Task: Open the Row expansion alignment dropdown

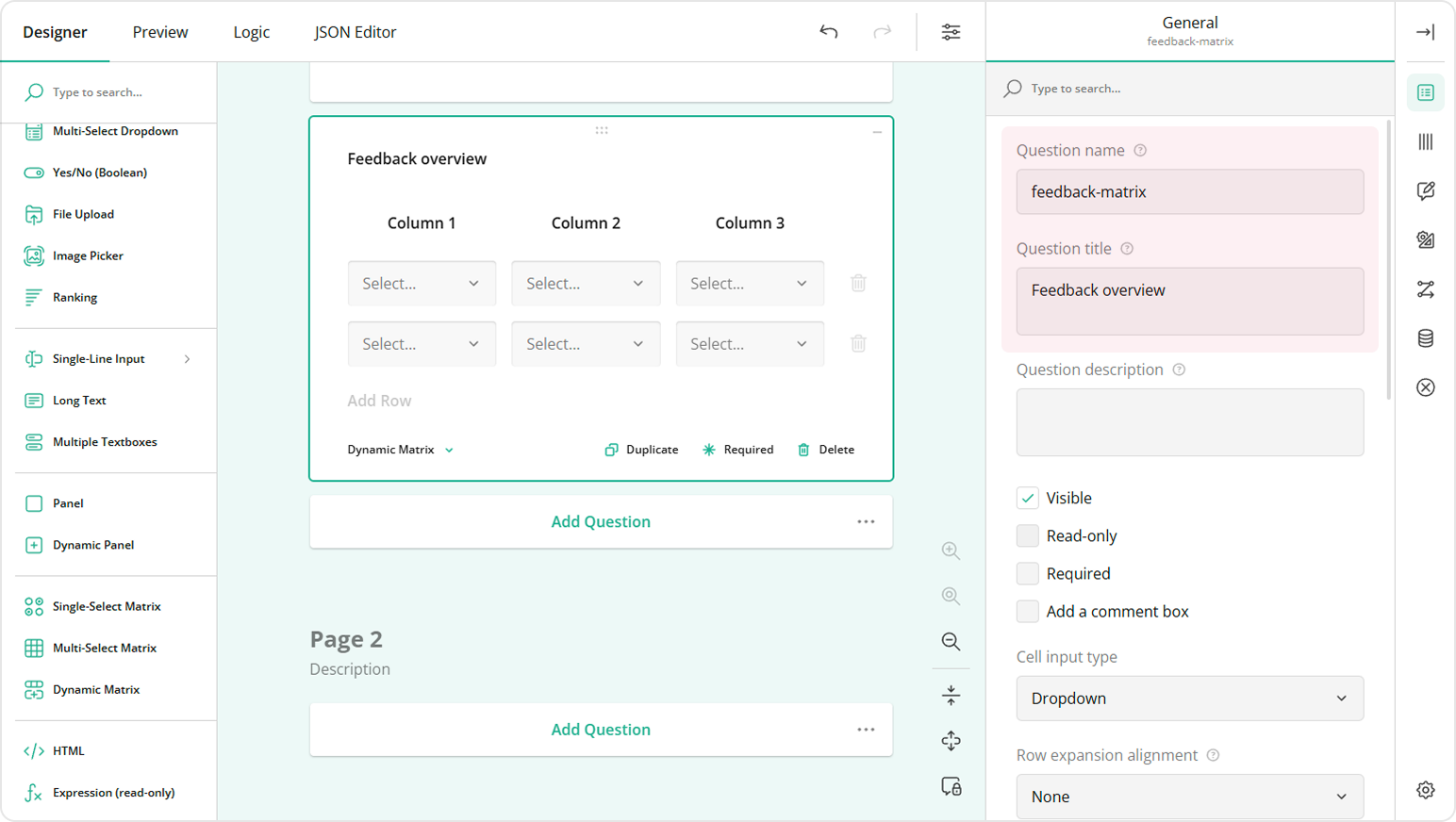Action: [1189, 797]
